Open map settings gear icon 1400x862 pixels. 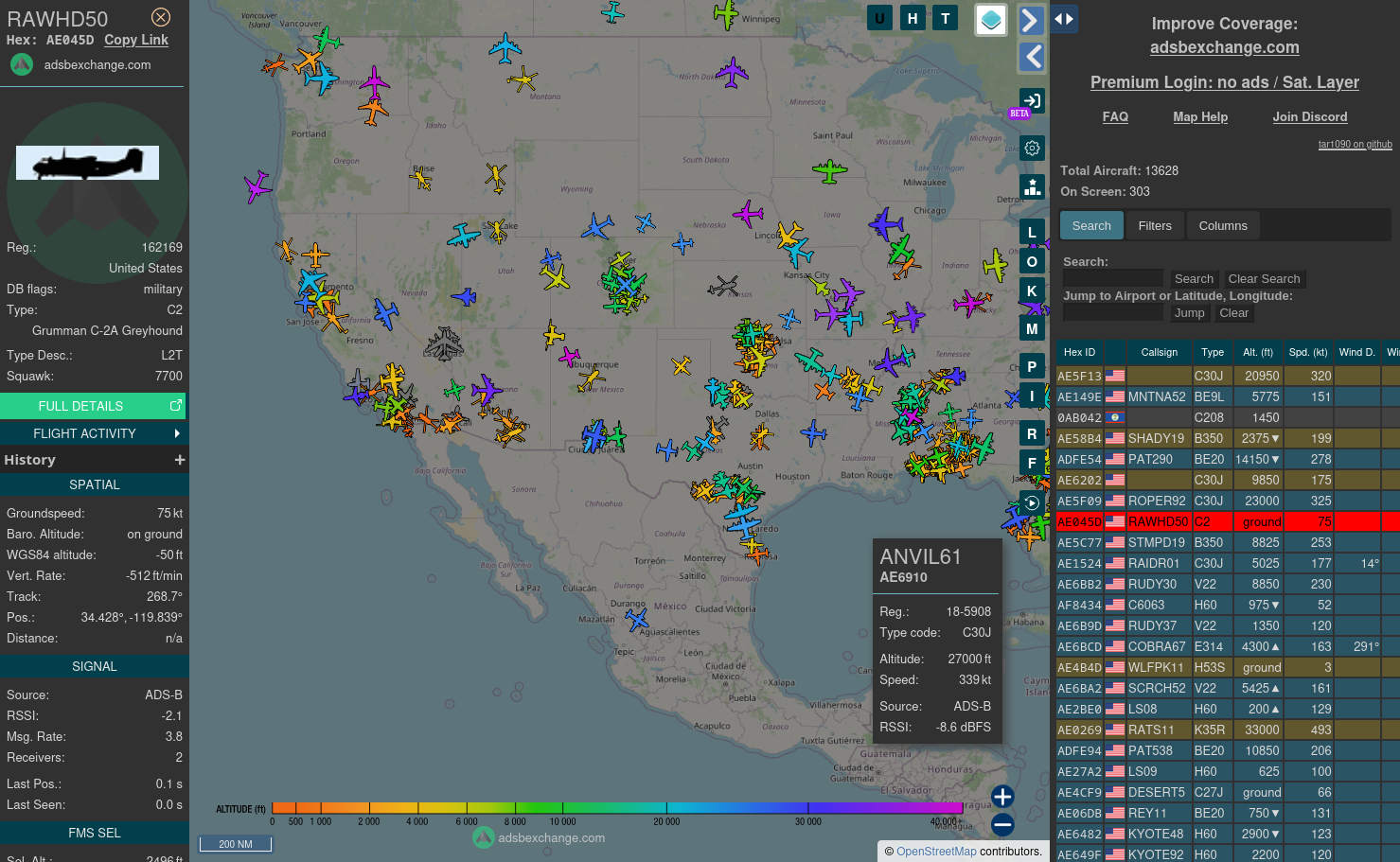click(1032, 148)
